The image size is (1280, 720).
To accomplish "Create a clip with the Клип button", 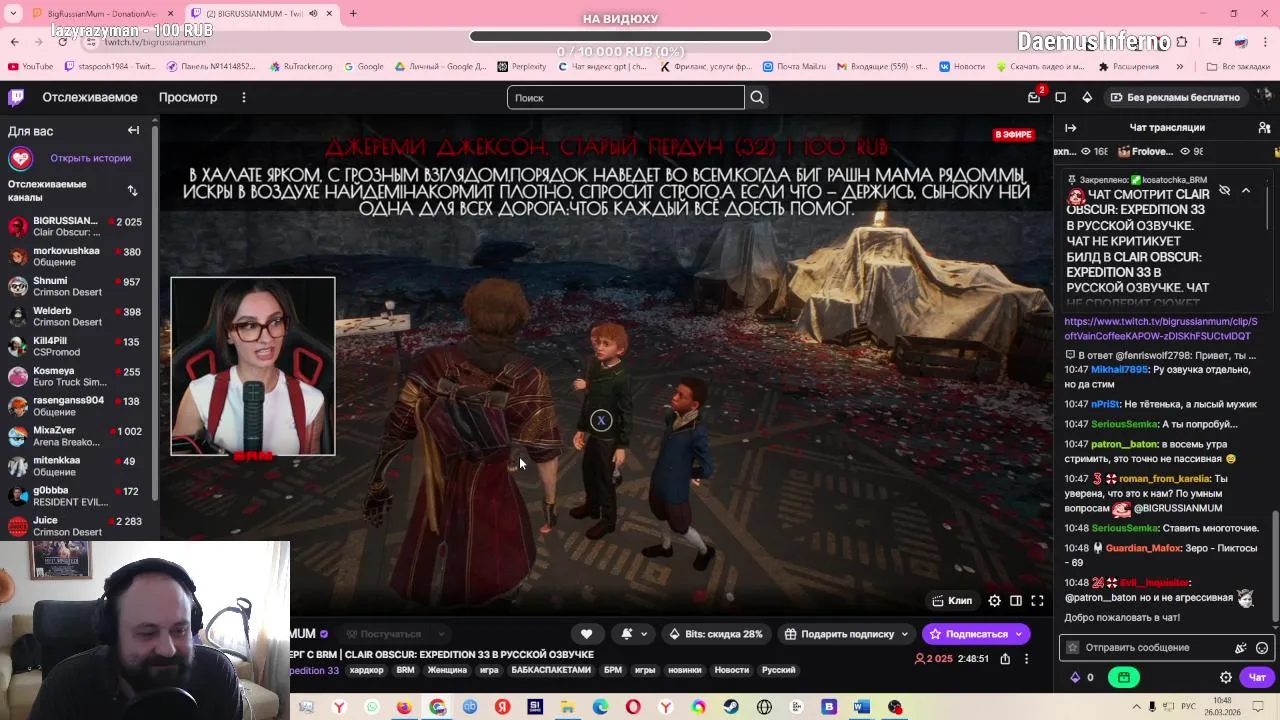I will (951, 600).
